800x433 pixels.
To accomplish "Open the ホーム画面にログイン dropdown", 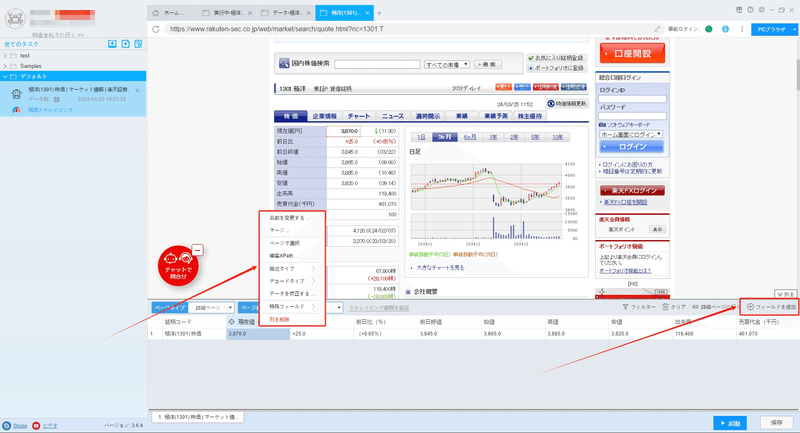I will pyautogui.click(x=631, y=134).
